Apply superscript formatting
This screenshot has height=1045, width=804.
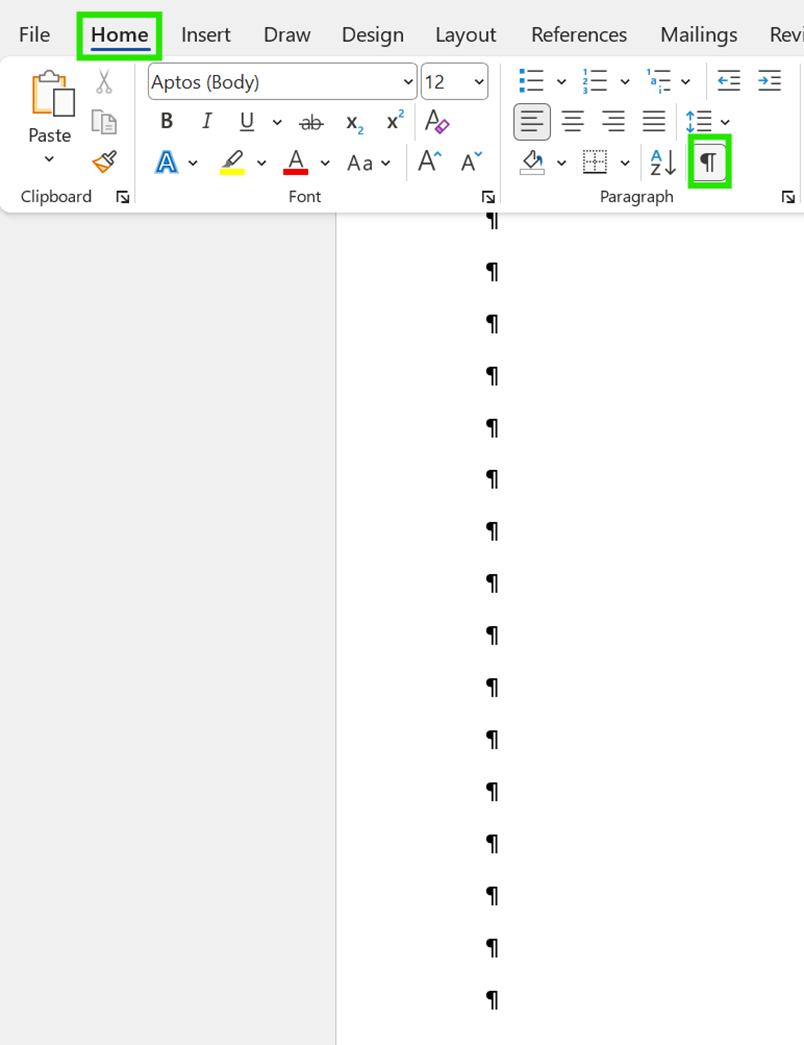pyautogui.click(x=395, y=121)
